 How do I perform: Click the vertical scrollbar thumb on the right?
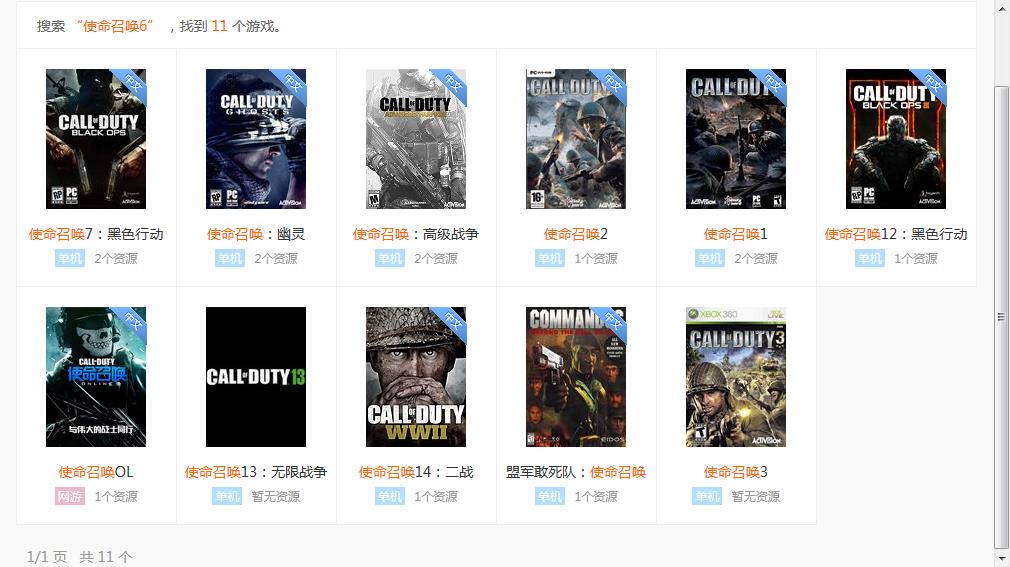click(1001, 316)
